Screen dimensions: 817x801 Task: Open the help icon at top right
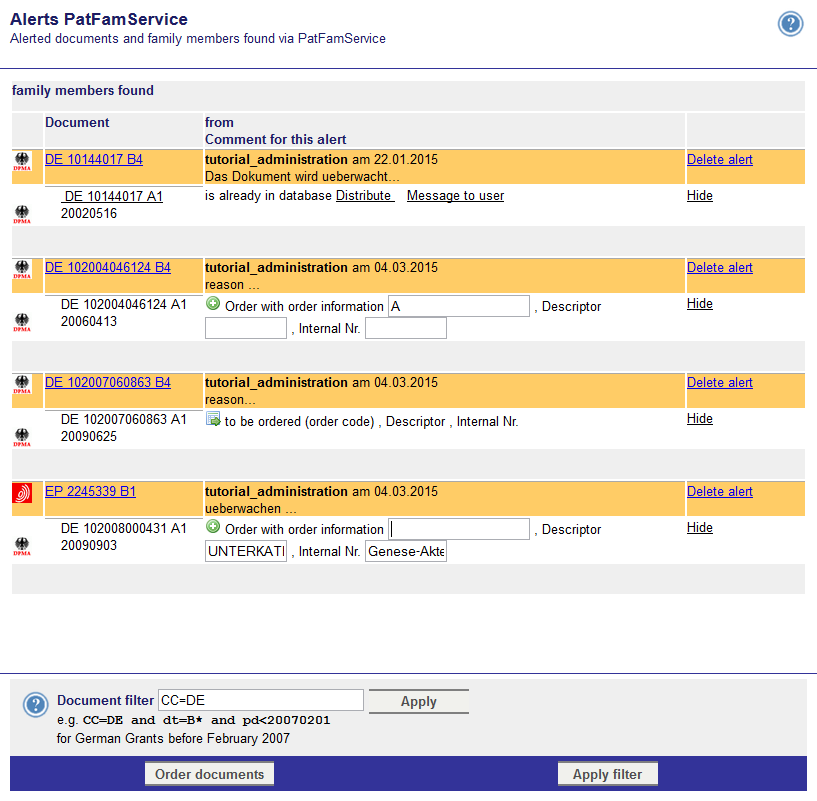pyautogui.click(x=791, y=25)
